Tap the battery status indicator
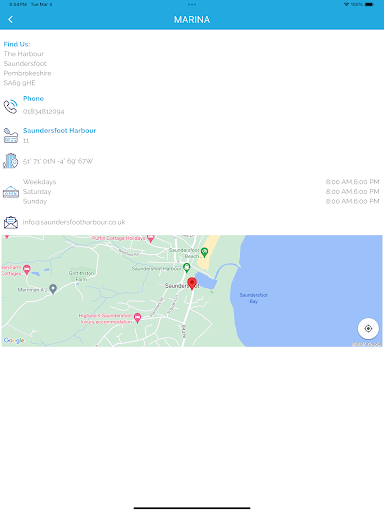 tap(369, 4)
